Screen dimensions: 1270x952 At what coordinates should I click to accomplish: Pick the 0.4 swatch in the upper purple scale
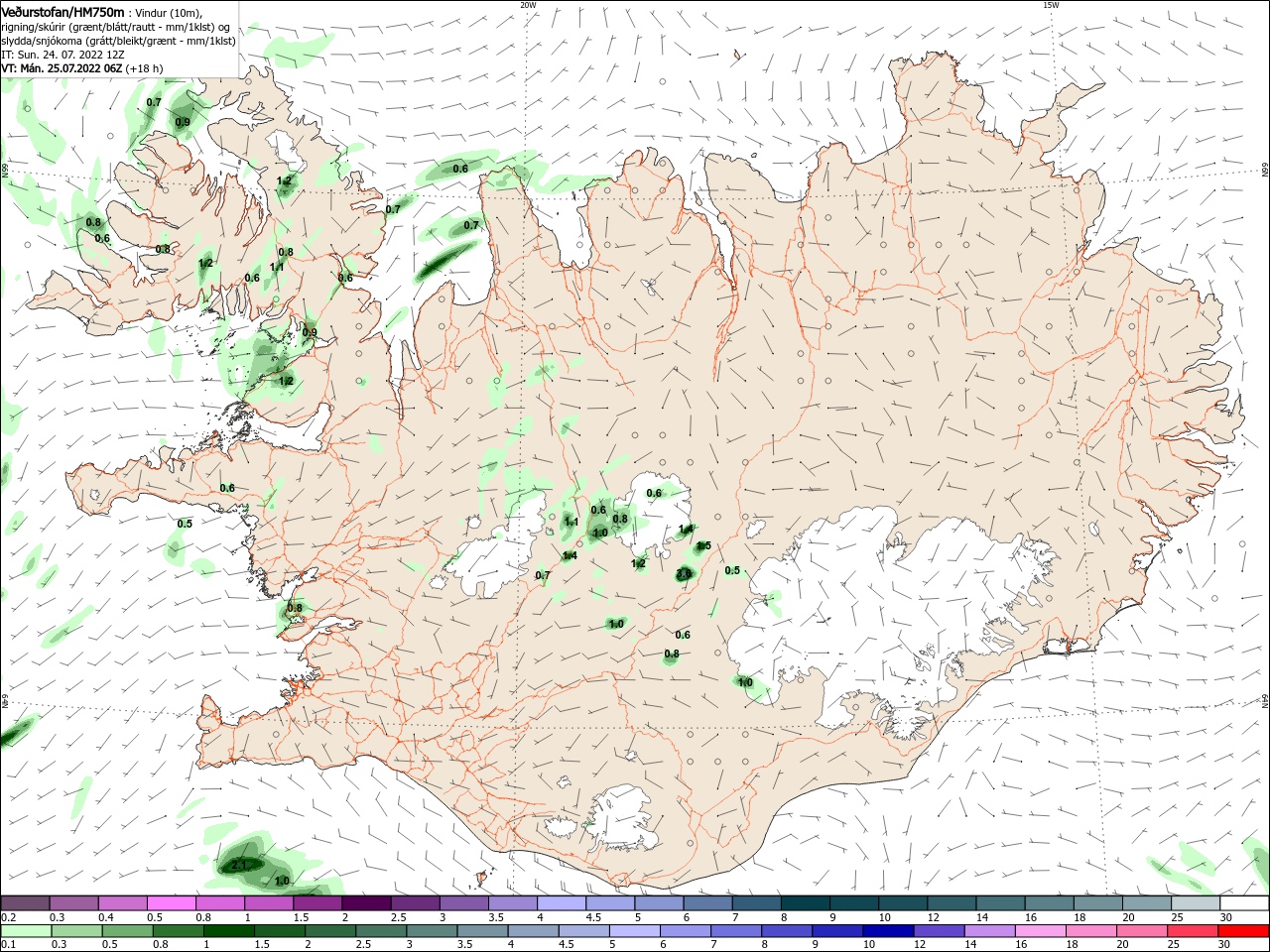[122, 902]
